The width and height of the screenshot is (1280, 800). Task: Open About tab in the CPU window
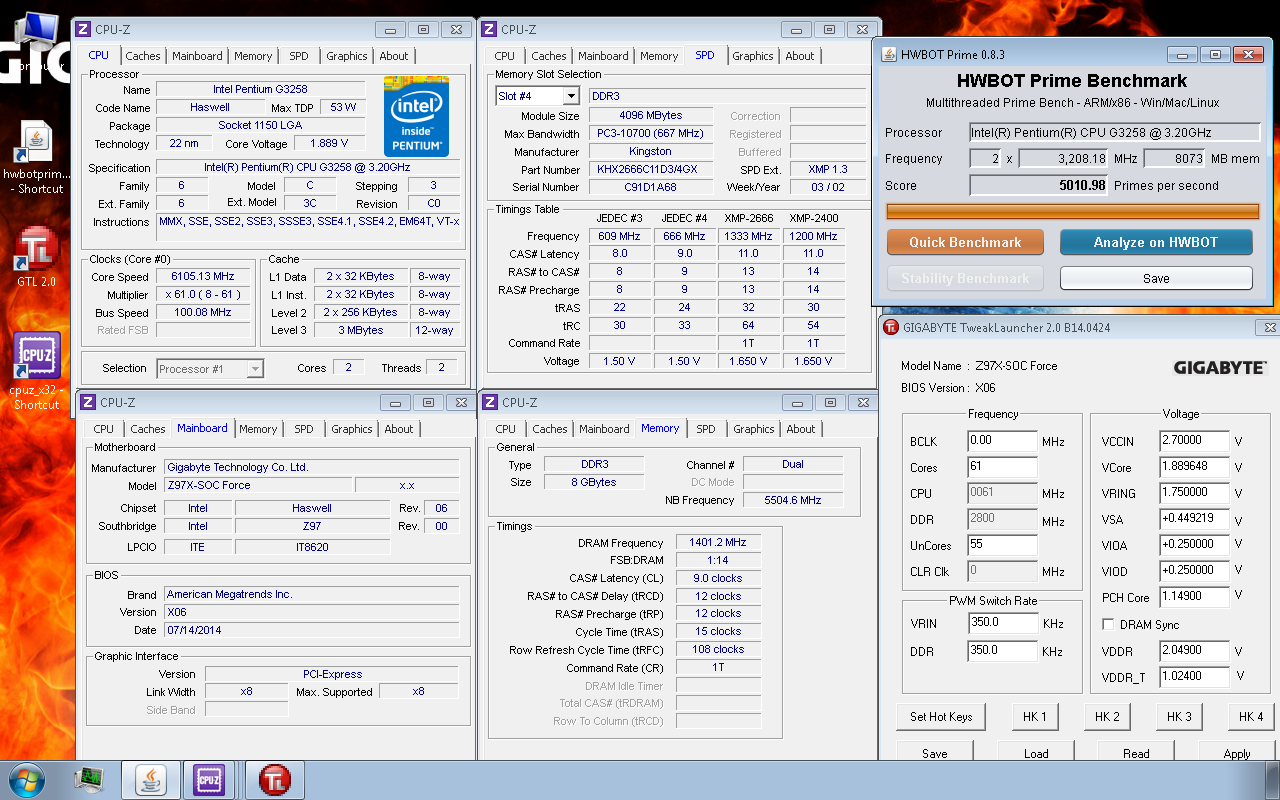click(x=394, y=56)
